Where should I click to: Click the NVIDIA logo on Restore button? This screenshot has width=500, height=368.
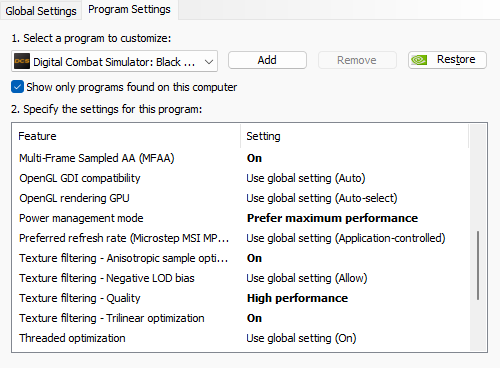(419, 60)
